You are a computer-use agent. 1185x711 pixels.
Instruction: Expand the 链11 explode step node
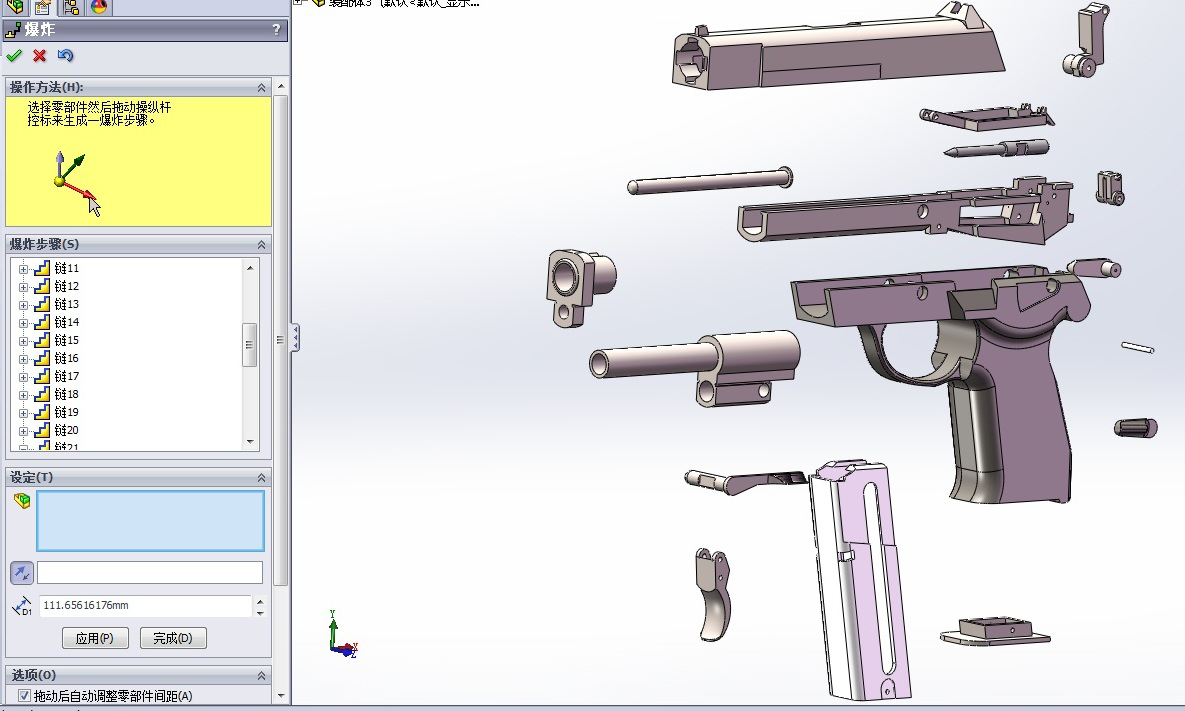[24, 269]
